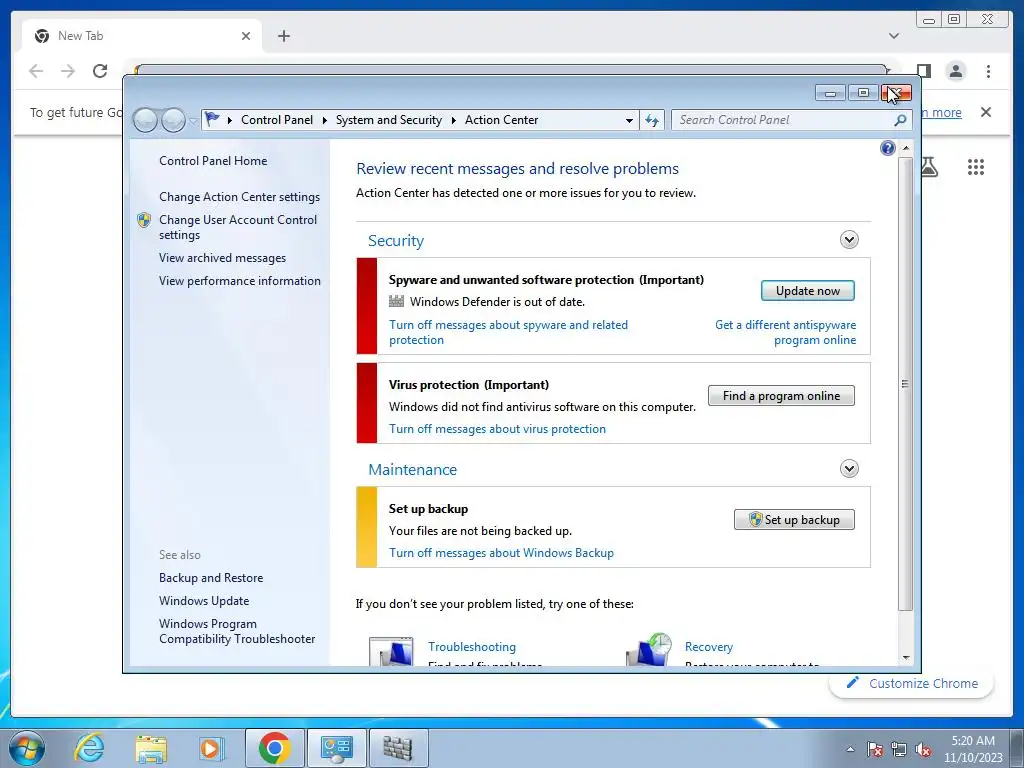Click the Windows Defender taskbar icon
The height and width of the screenshot is (768, 1024).
click(398, 748)
